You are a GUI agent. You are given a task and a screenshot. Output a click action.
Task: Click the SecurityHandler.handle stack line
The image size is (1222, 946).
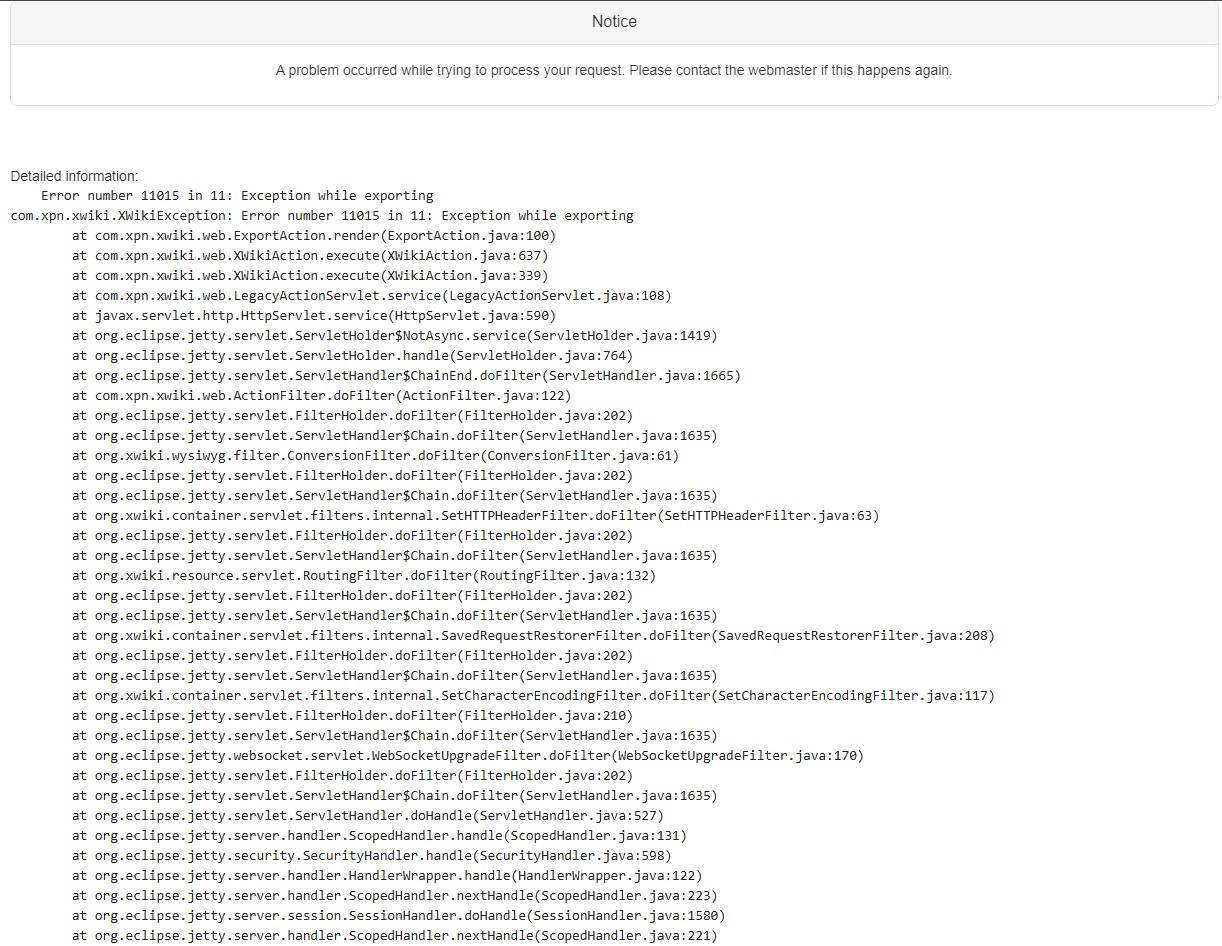tap(371, 856)
